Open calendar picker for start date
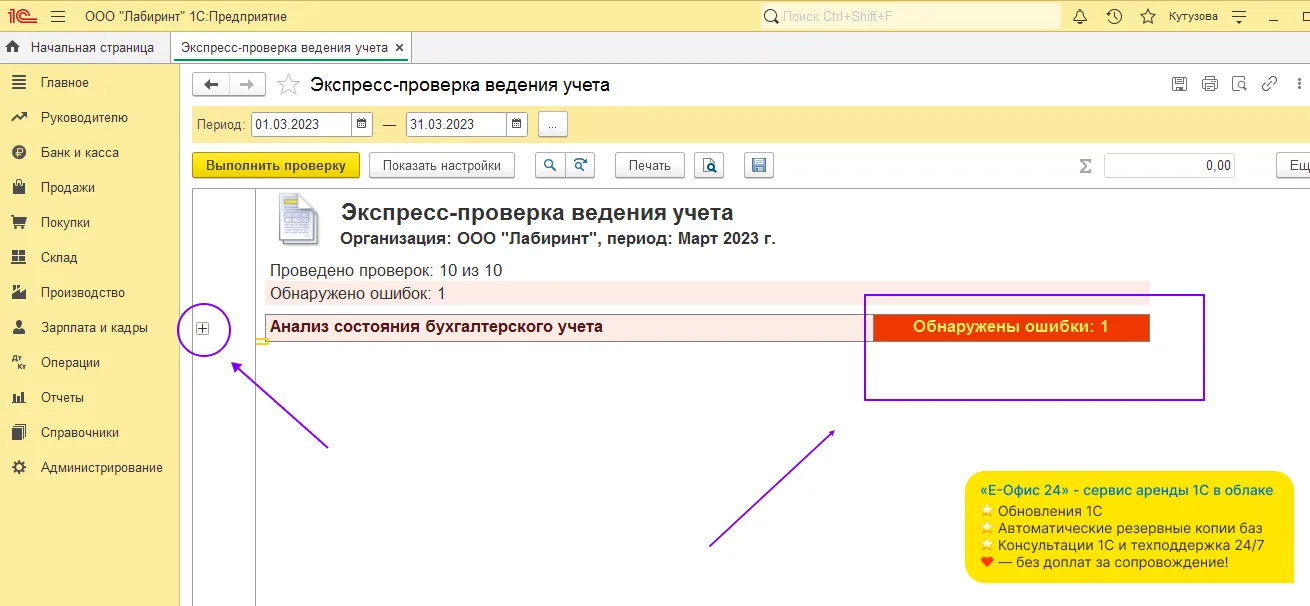The height and width of the screenshot is (606, 1310). [x=362, y=125]
